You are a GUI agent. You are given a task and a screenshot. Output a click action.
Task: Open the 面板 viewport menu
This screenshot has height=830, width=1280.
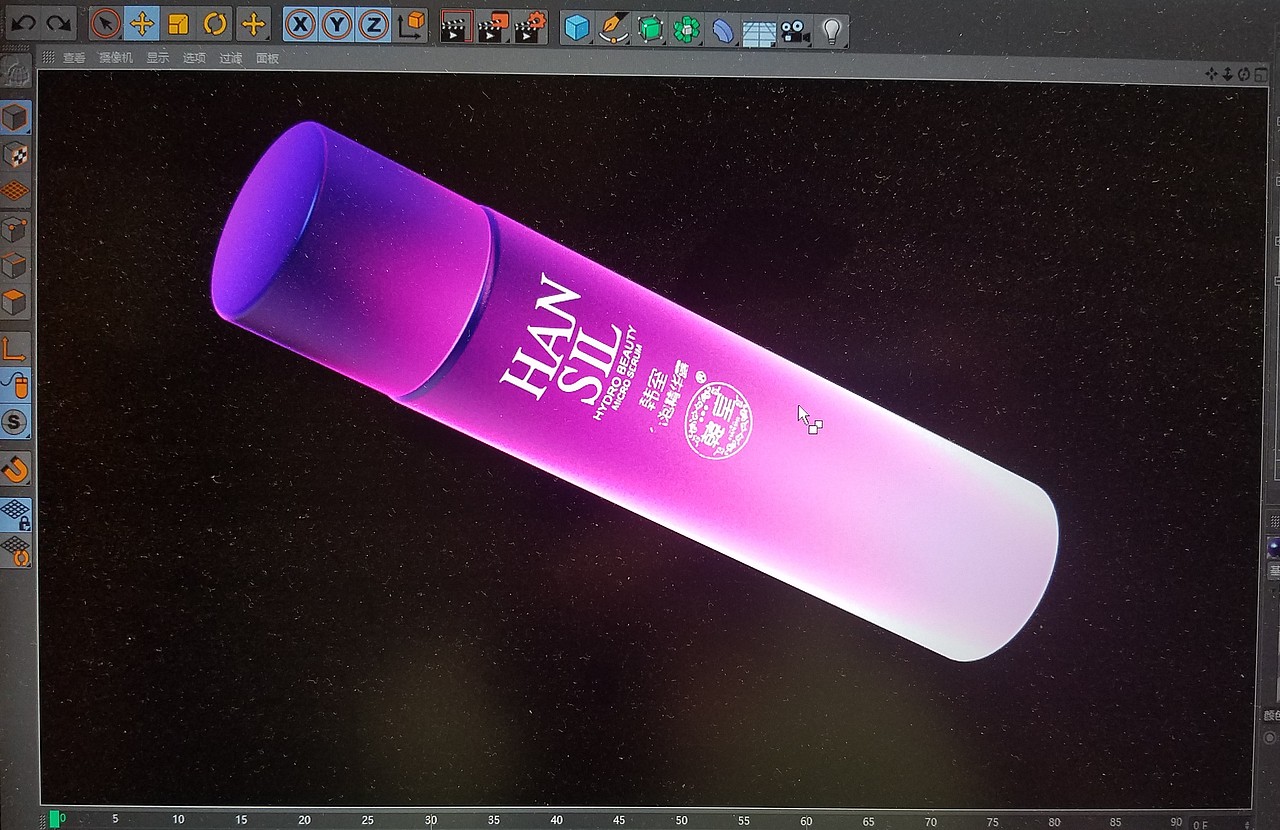(268, 58)
